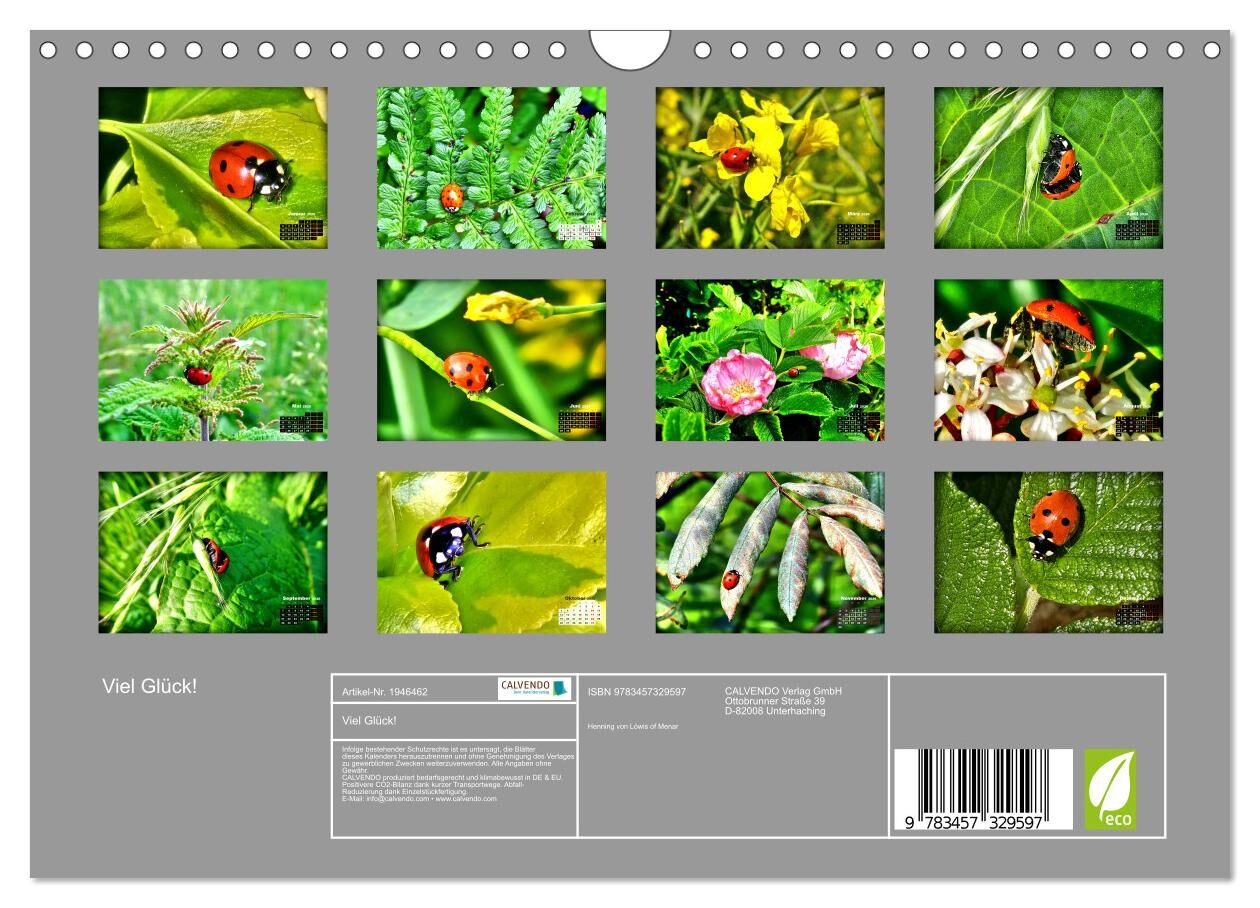
Task: Open the Mai nettle plant ladybug photo
Action: pos(212,360)
